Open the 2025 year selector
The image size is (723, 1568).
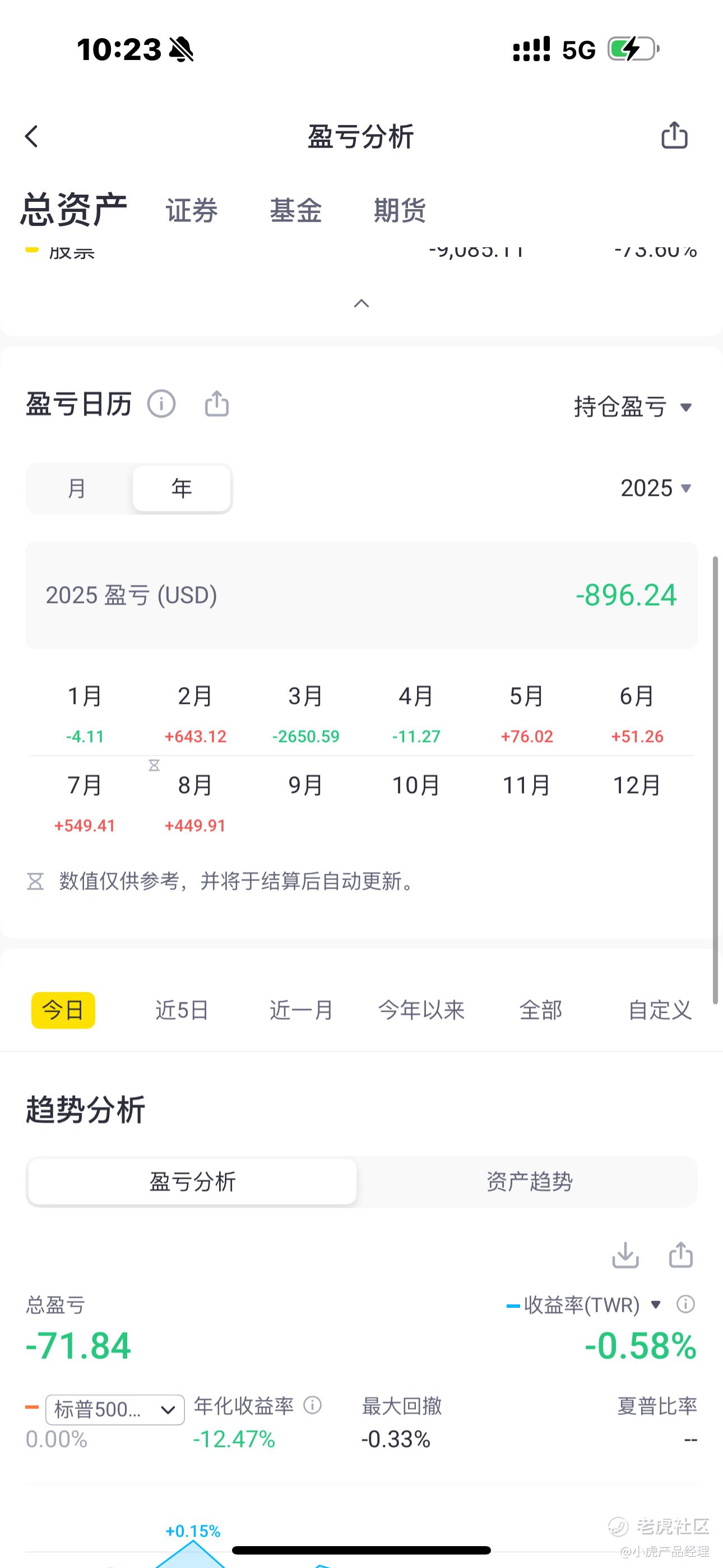(656, 488)
